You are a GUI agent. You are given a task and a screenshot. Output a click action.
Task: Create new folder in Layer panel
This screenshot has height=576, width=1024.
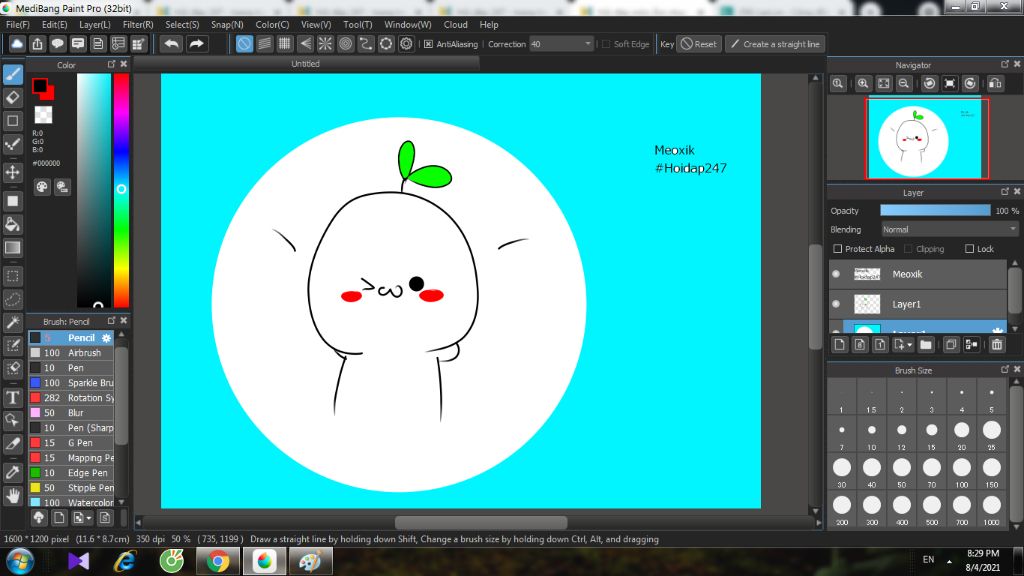point(926,344)
